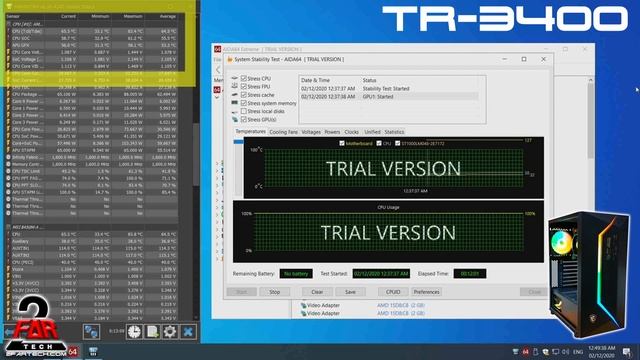This screenshot has width=640, height=360.
Task: Open HWiNFO sensor settings gear
Action: (x=170, y=331)
